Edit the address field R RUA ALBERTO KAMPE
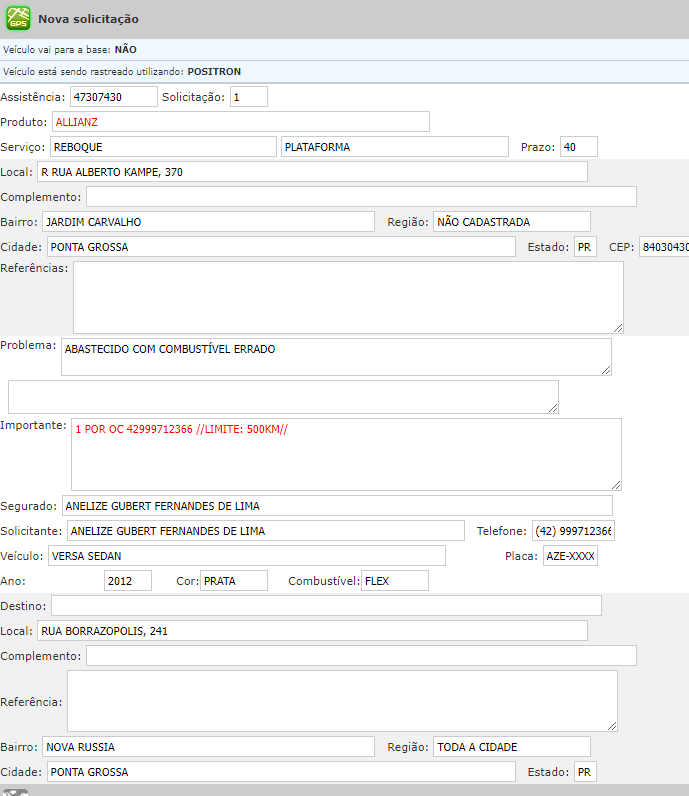The height and width of the screenshot is (796, 689). click(x=312, y=172)
